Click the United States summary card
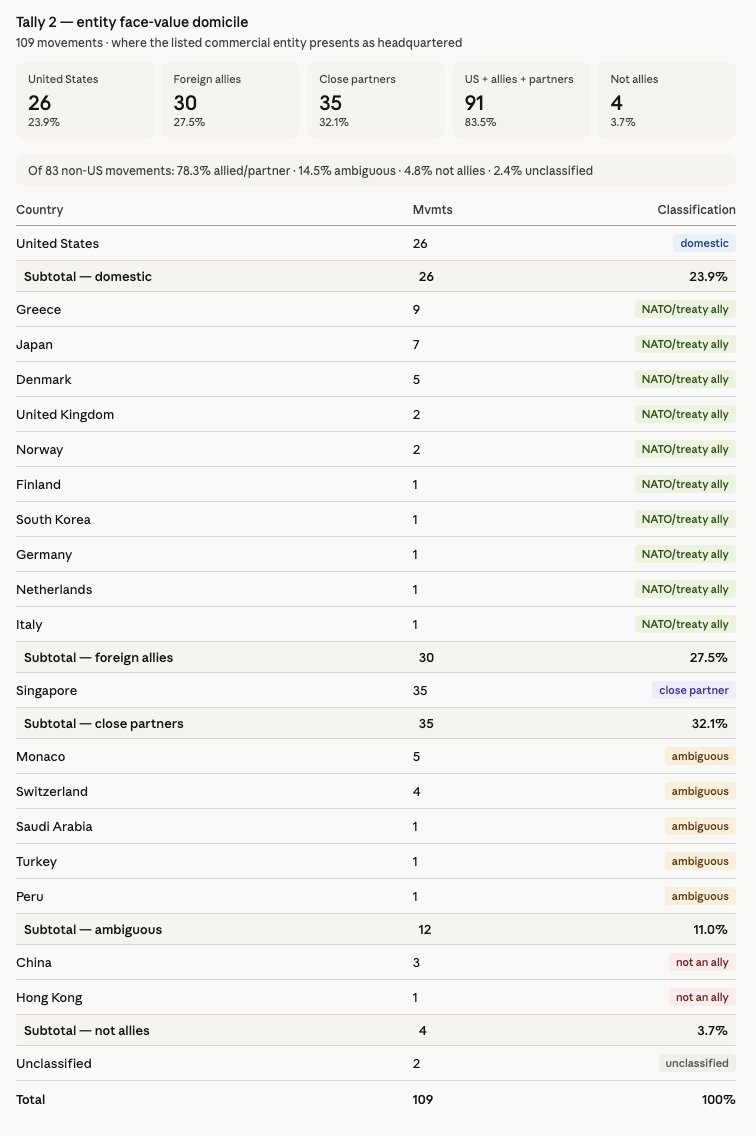 click(x=85, y=100)
